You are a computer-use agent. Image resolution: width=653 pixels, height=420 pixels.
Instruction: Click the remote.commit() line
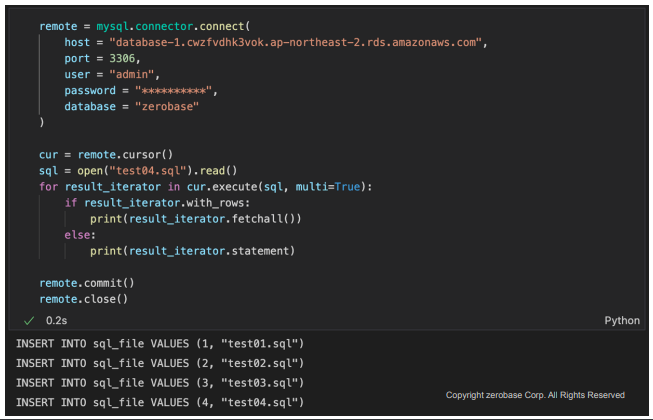point(87,283)
